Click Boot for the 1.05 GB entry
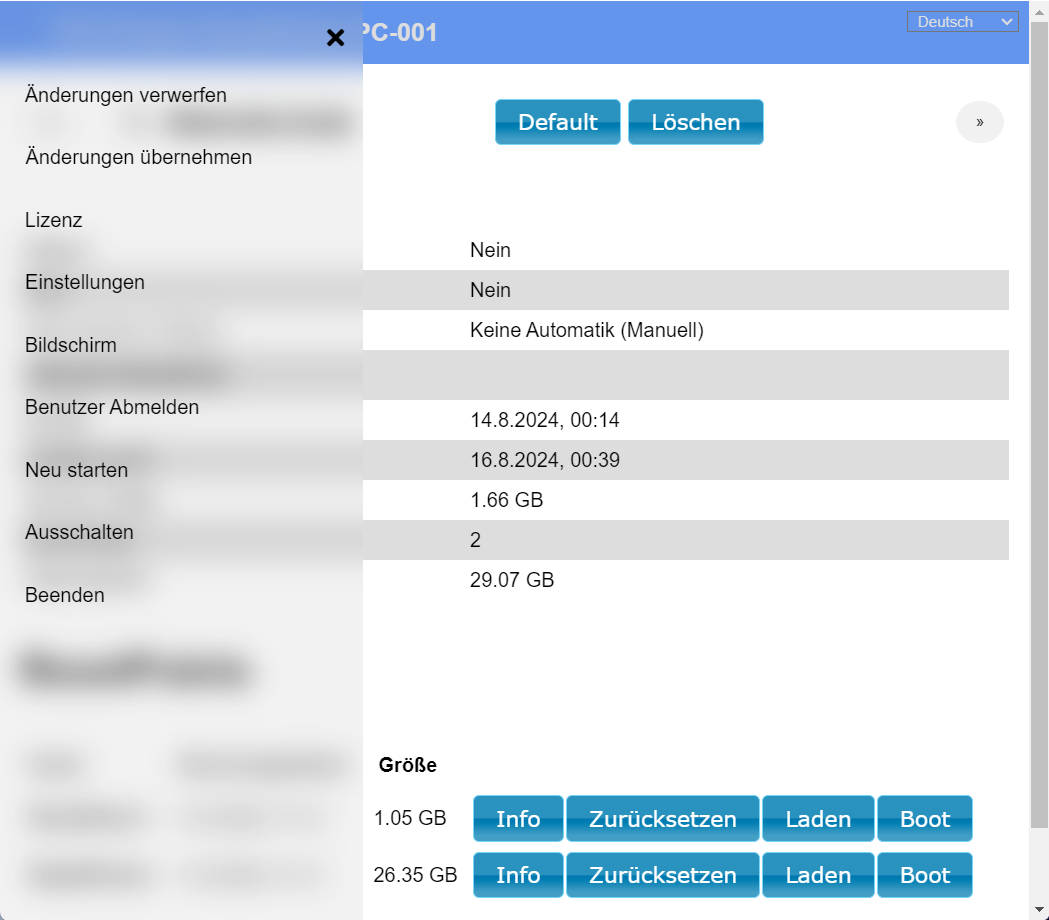 tap(924, 819)
